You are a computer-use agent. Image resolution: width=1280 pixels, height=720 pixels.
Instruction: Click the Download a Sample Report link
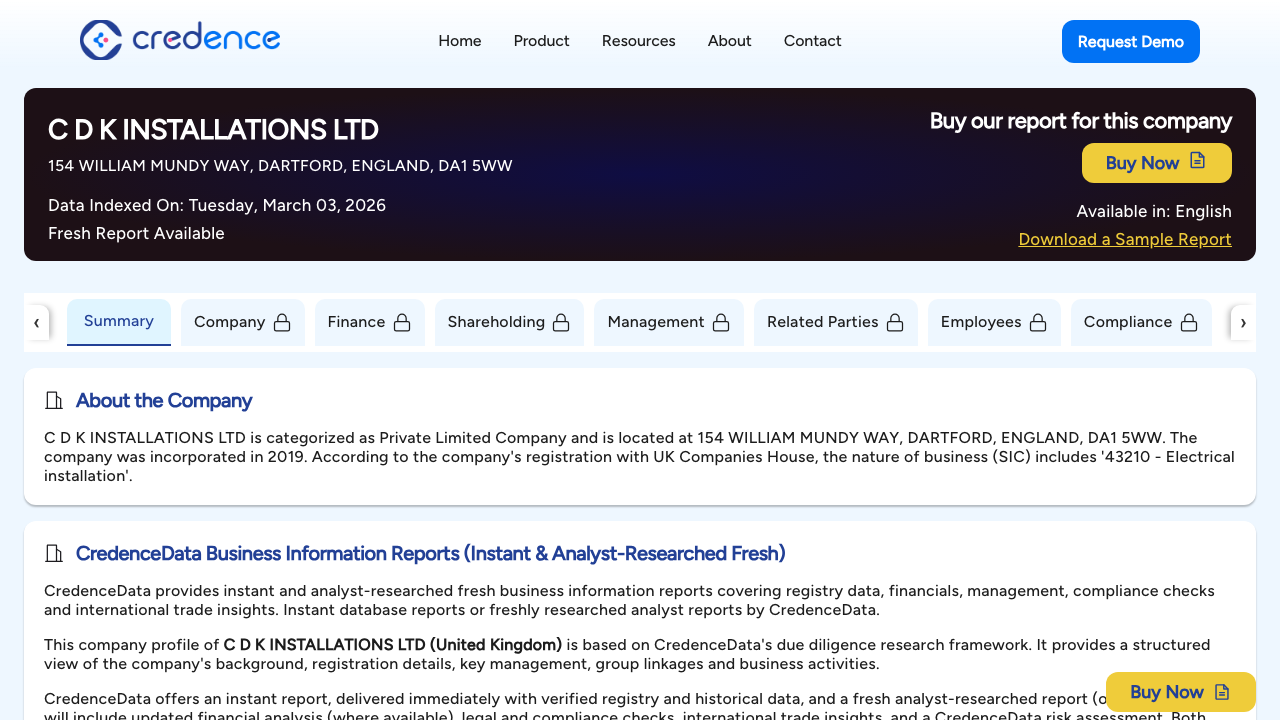click(1124, 239)
